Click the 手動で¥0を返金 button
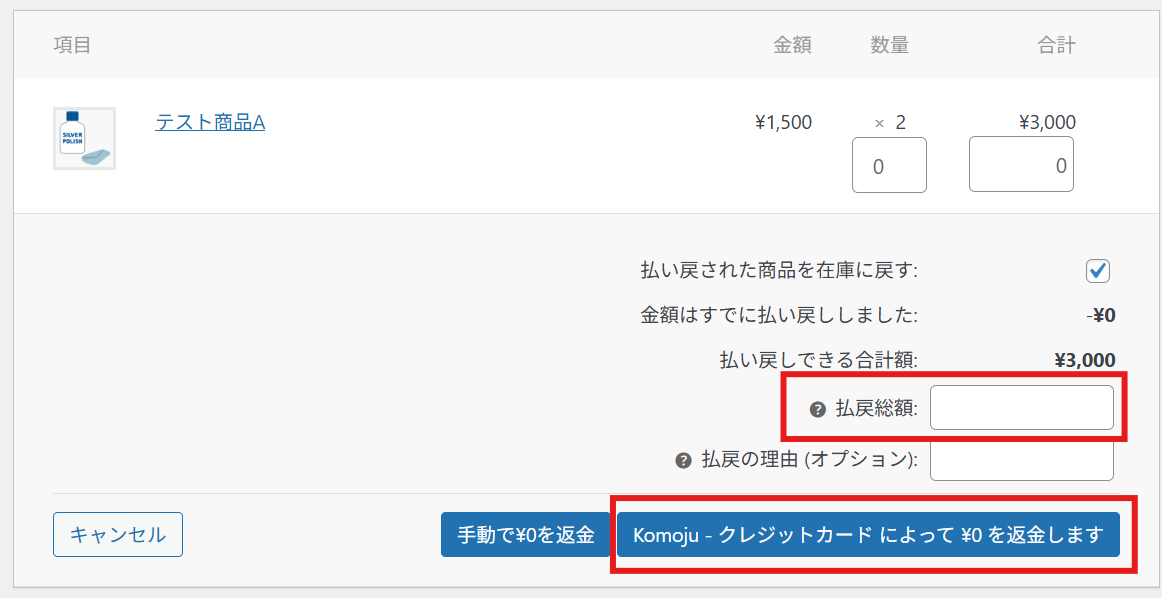The image size is (1162, 598). pyautogui.click(x=525, y=535)
